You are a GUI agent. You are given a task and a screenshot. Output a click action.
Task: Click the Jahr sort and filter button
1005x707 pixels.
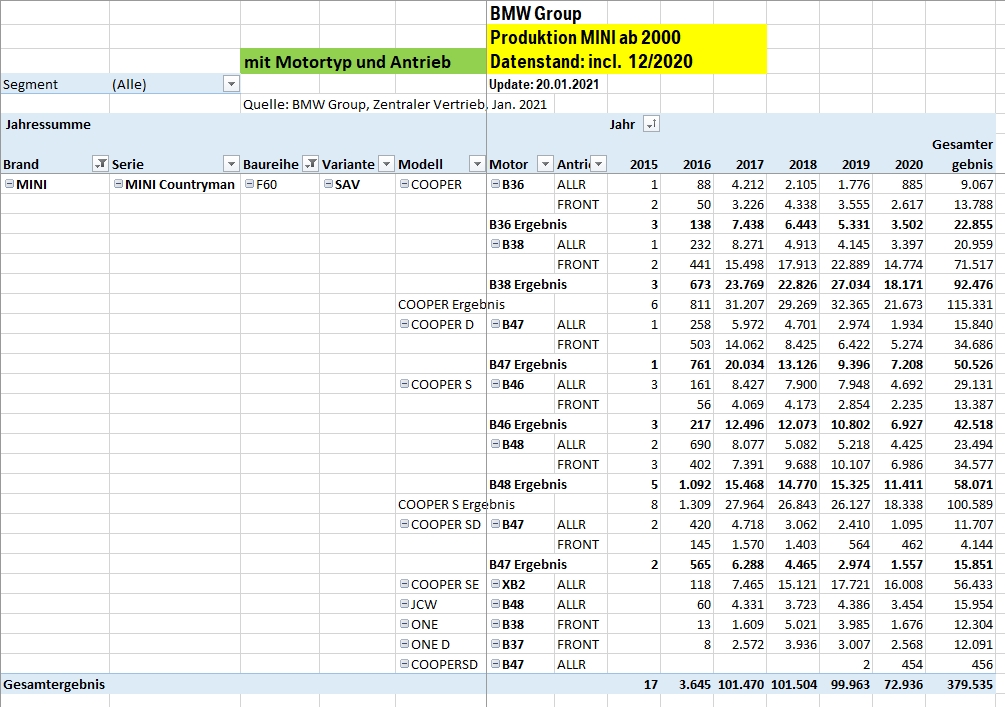(x=651, y=124)
